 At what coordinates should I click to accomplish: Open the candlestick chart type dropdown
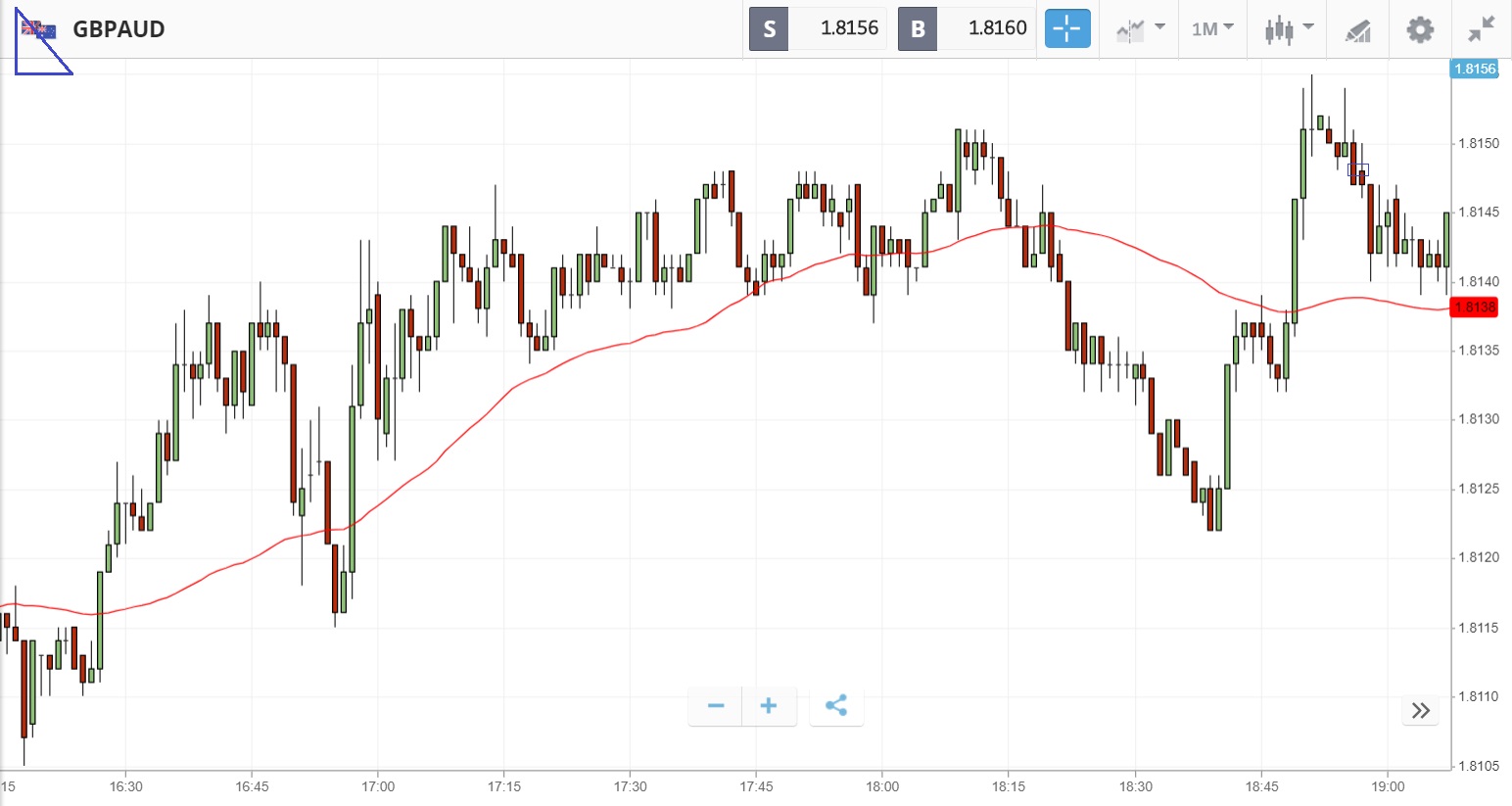coord(1288,29)
